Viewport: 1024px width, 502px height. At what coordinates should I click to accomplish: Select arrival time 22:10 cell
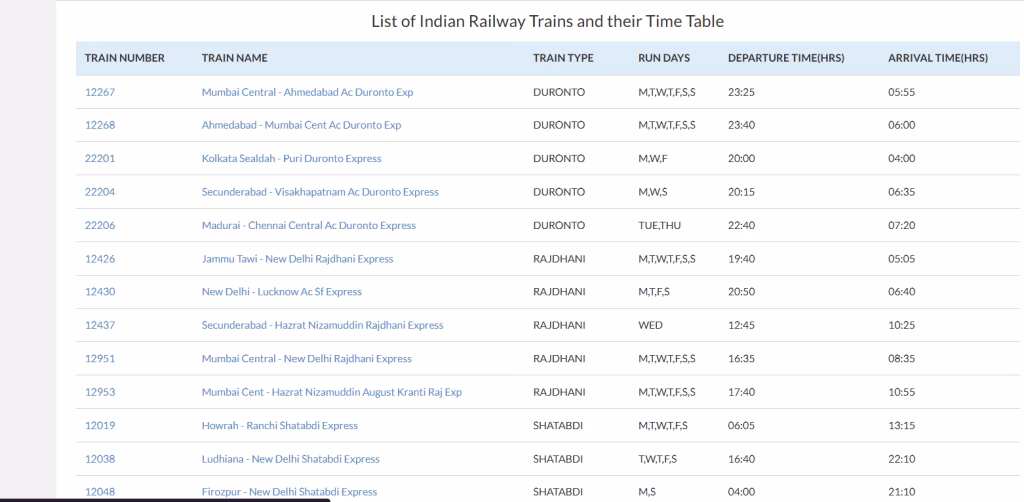(901, 459)
